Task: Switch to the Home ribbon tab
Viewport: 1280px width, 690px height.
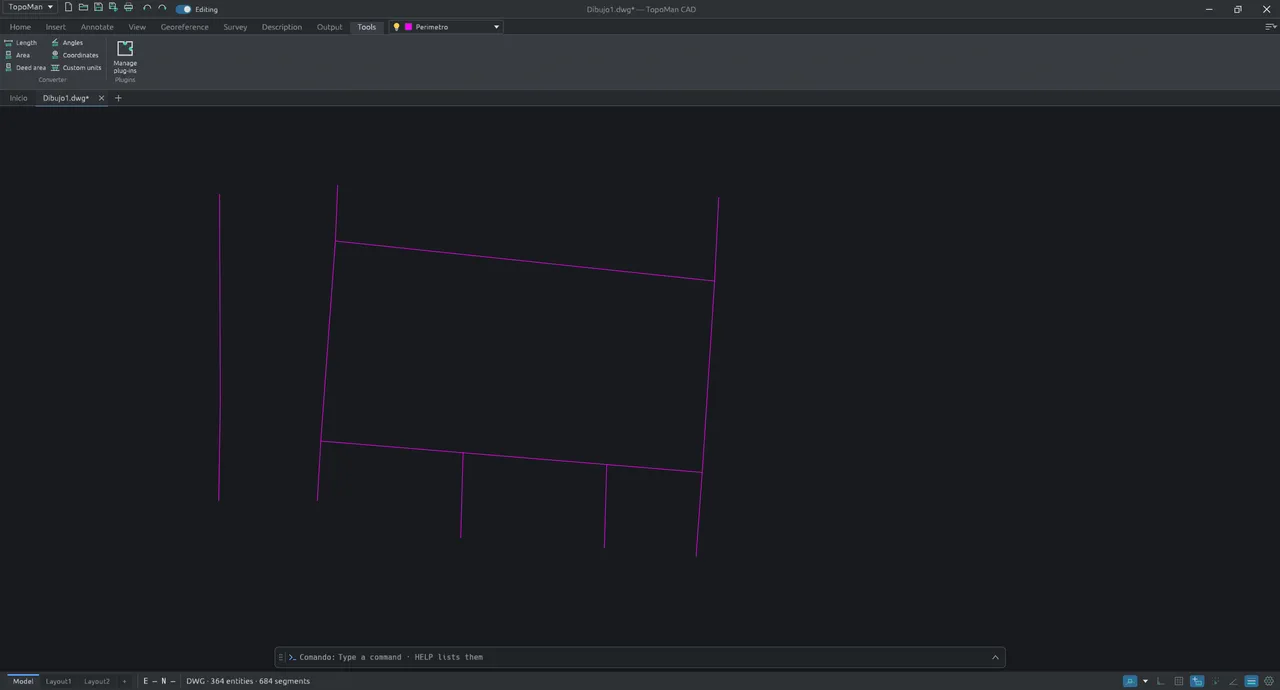Action: pos(20,27)
